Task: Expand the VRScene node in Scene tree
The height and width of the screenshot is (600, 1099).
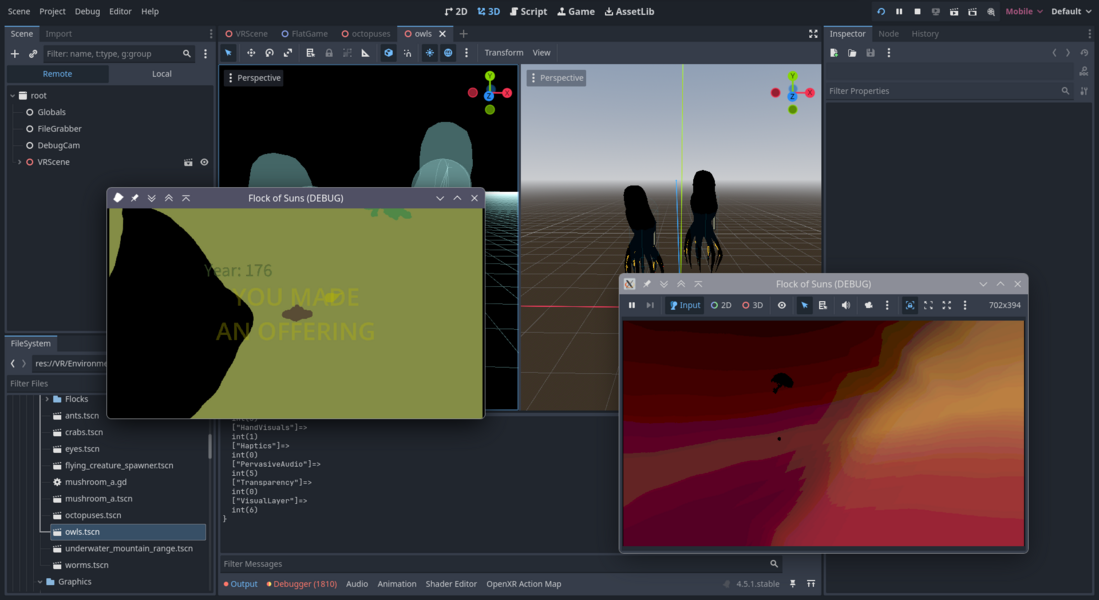Action: [18, 162]
